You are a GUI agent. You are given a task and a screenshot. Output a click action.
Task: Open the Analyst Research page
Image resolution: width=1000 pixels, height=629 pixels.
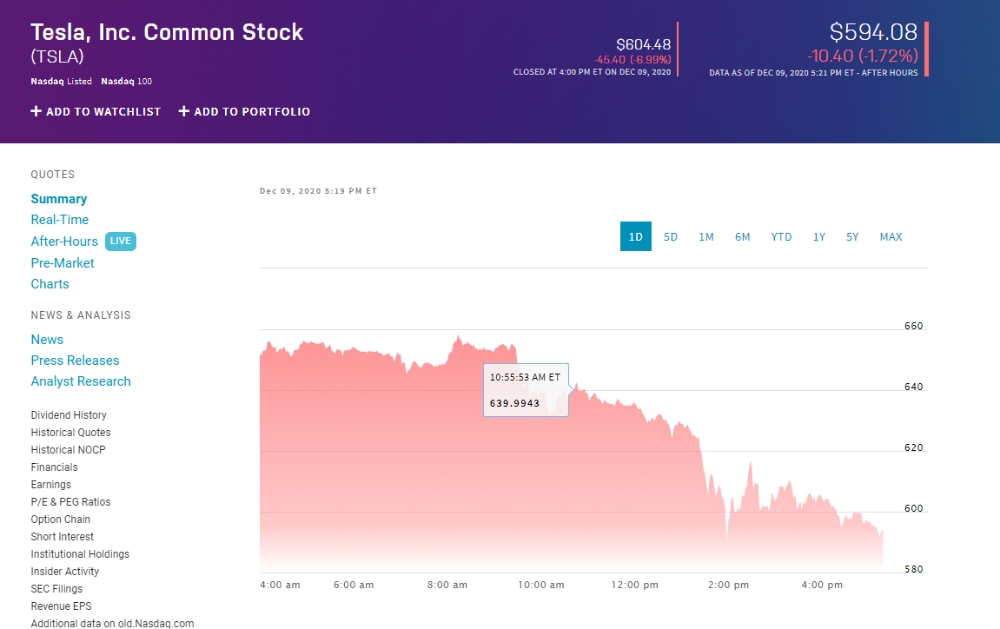[81, 381]
